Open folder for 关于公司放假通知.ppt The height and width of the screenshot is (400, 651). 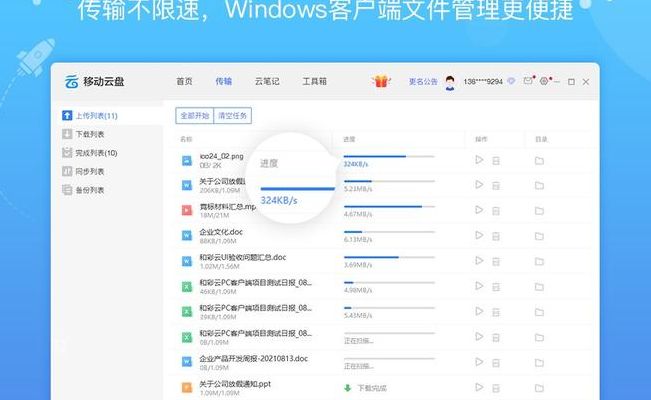click(539, 388)
